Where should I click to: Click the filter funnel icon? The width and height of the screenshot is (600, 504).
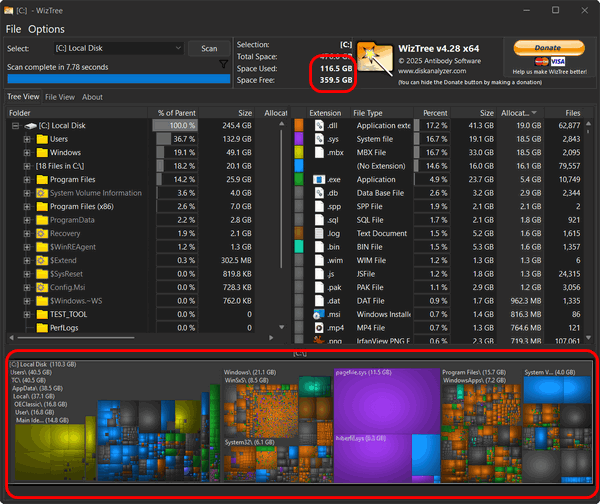tap(223, 64)
